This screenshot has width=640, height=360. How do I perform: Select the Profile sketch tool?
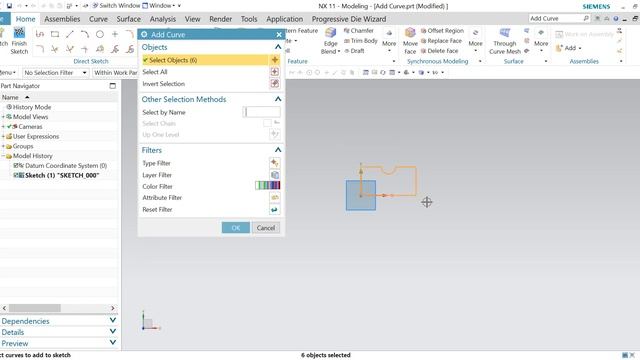40,34
